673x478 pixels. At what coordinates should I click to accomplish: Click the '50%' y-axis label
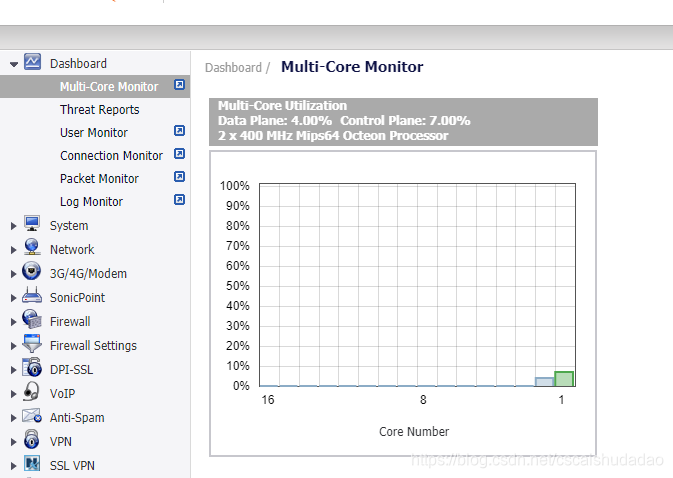[x=238, y=286]
